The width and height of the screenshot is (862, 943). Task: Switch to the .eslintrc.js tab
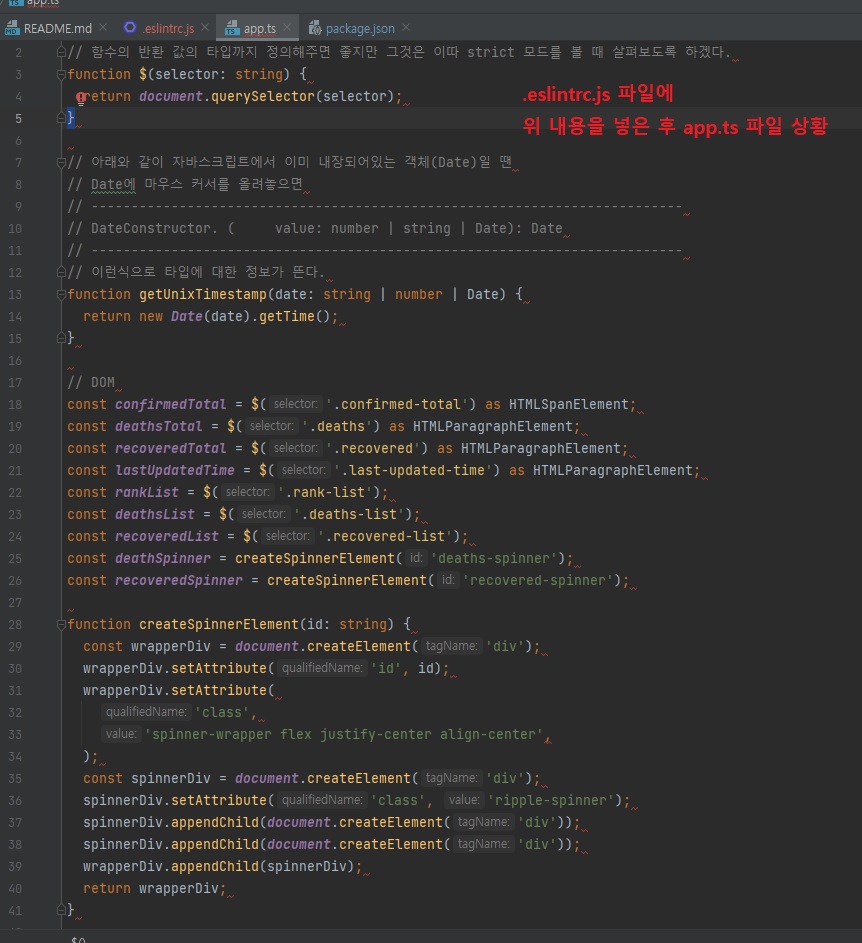[x=167, y=29]
